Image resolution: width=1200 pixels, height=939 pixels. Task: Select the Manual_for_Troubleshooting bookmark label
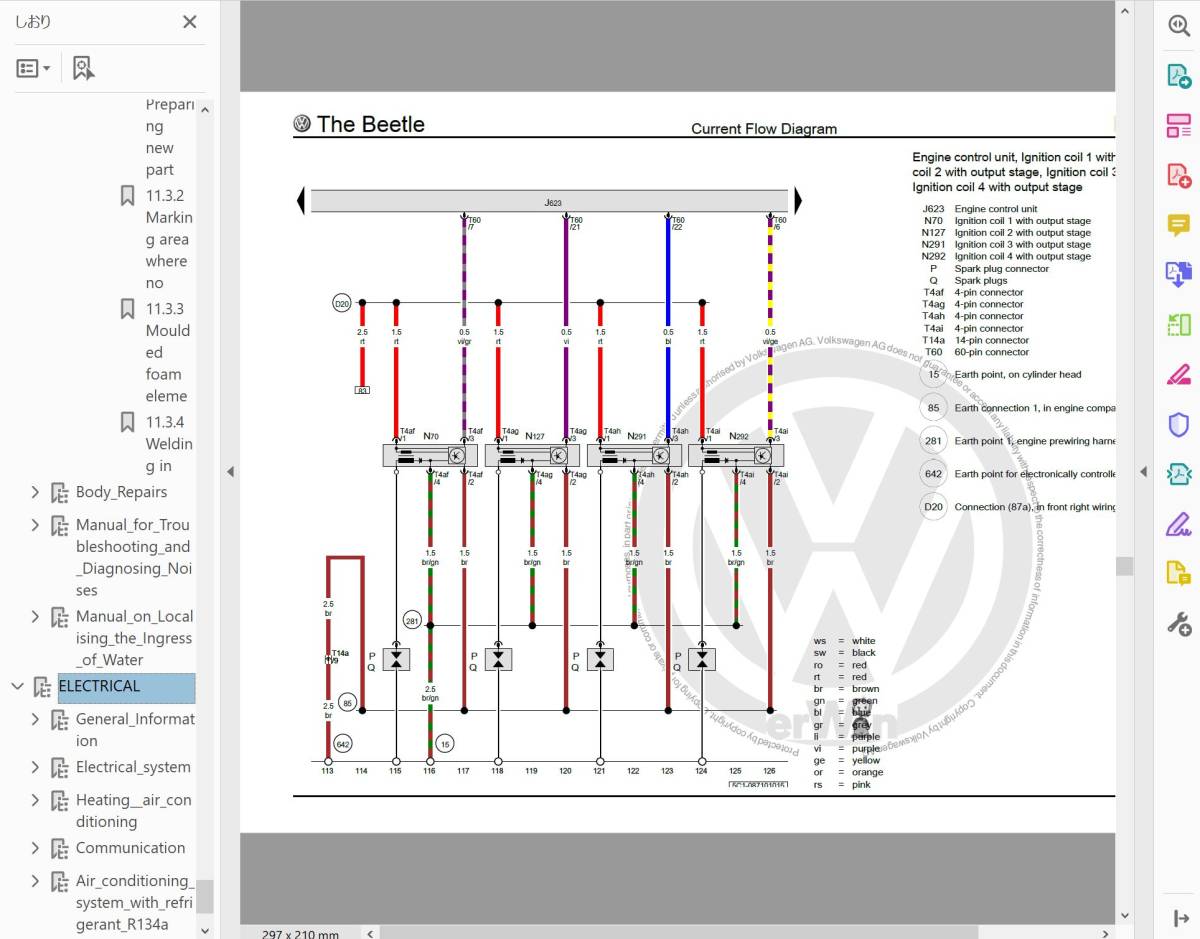point(134,558)
